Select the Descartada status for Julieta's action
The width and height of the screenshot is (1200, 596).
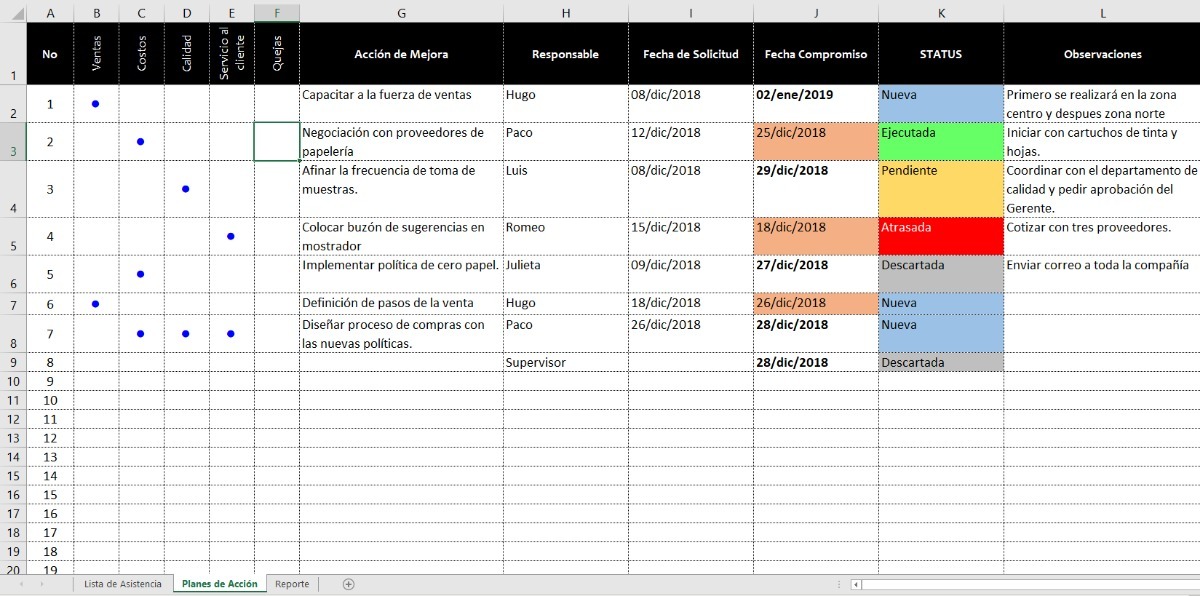pos(941,274)
